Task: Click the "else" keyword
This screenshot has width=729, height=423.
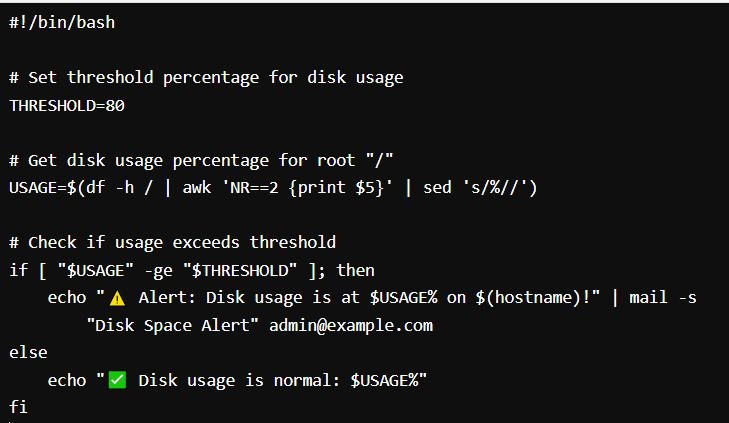Action: click(x=28, y=352)
